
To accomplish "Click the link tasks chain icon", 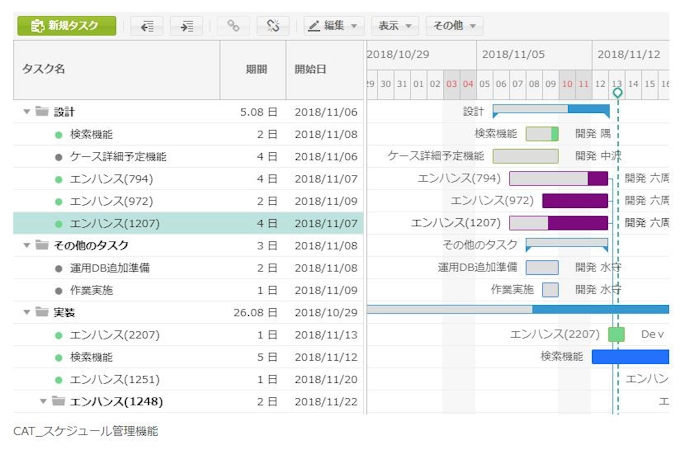I will click(x=233, y=26).
